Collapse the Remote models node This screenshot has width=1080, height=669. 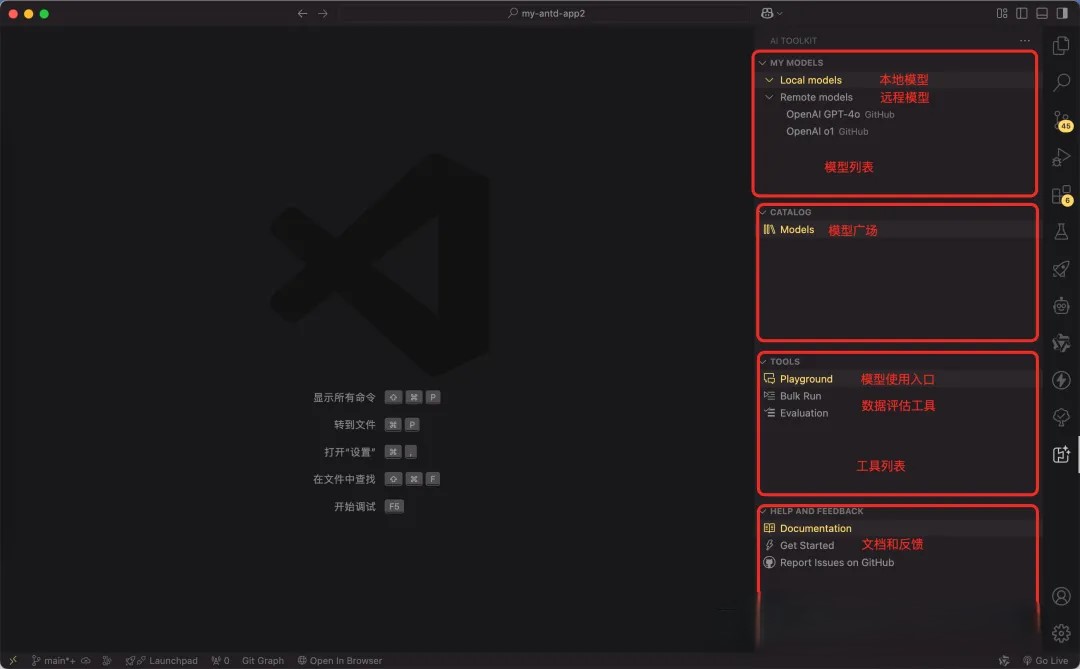coord(769,97)
